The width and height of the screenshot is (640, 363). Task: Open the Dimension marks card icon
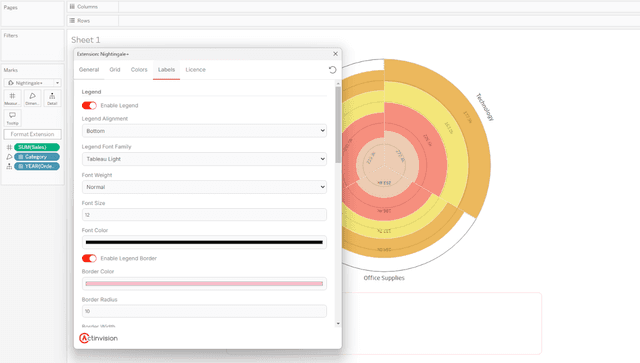point(32,98)
